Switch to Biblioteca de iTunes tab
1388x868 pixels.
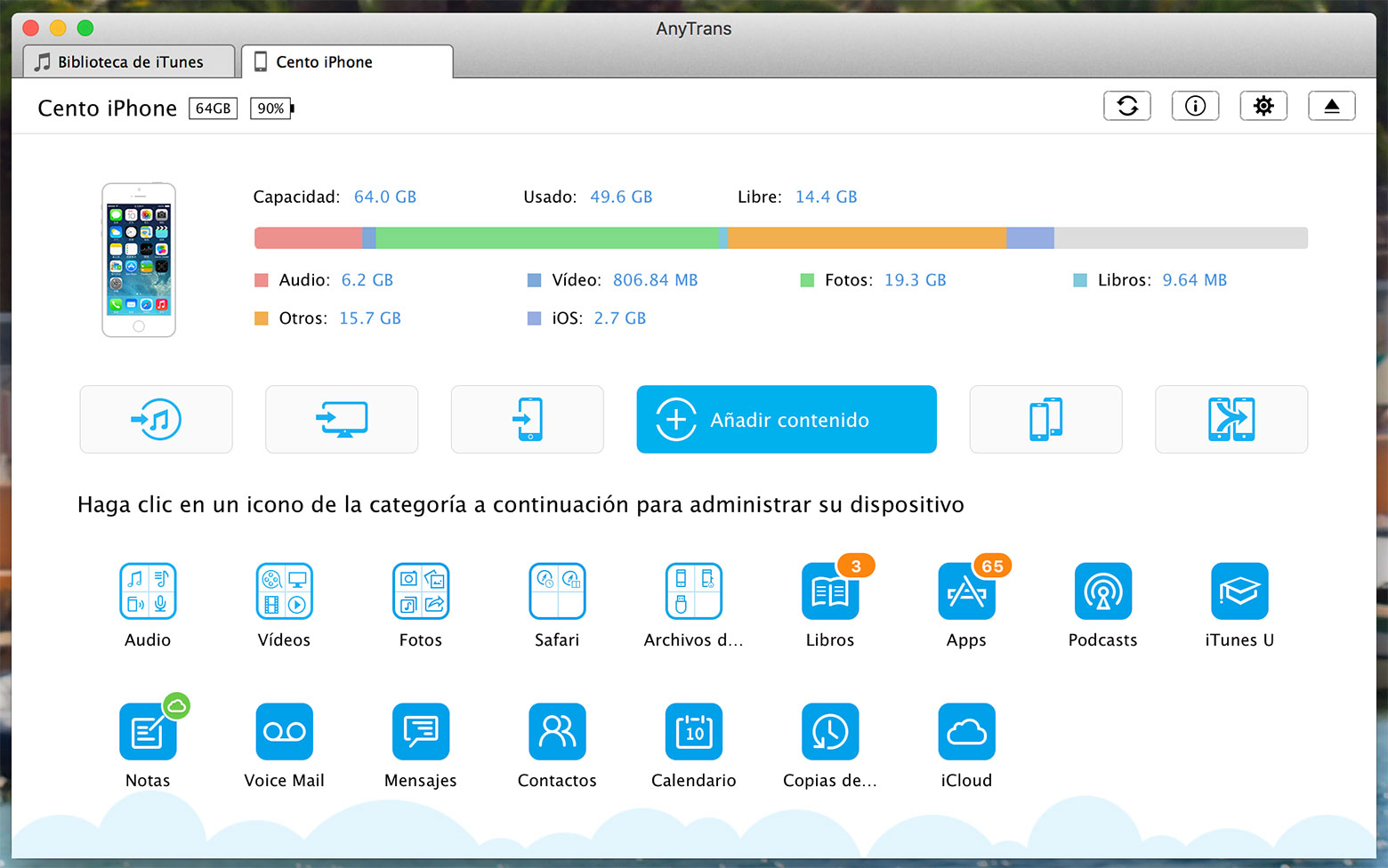tap(129, 61)
